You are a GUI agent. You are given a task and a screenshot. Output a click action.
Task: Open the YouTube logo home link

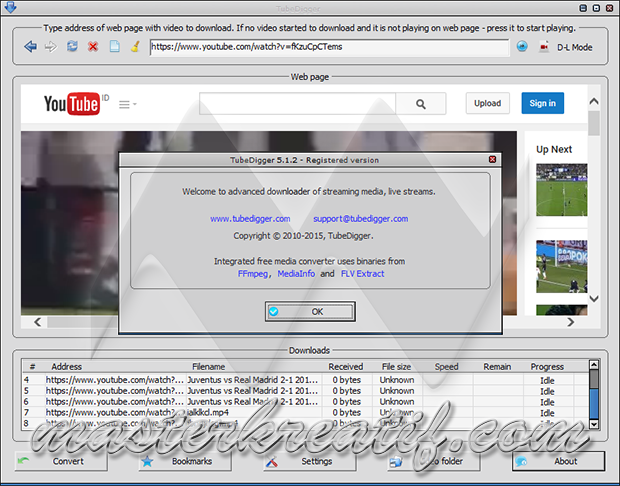click(x=72, y=104)
